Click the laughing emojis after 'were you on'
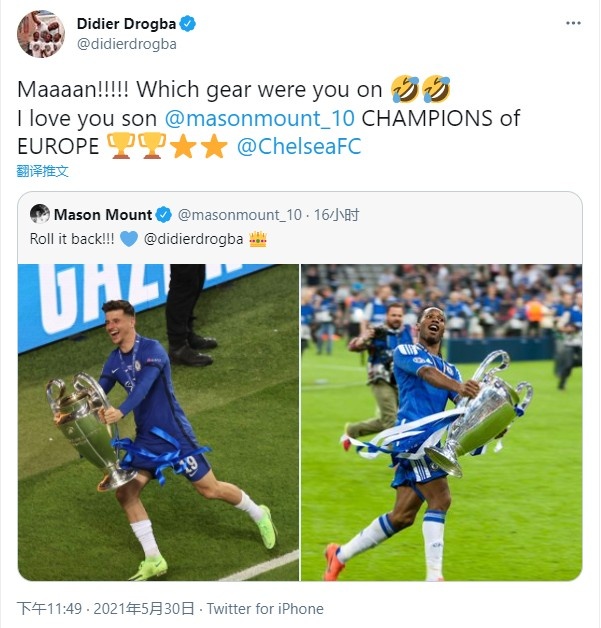601x628 pixels. (x=421, y=89)
